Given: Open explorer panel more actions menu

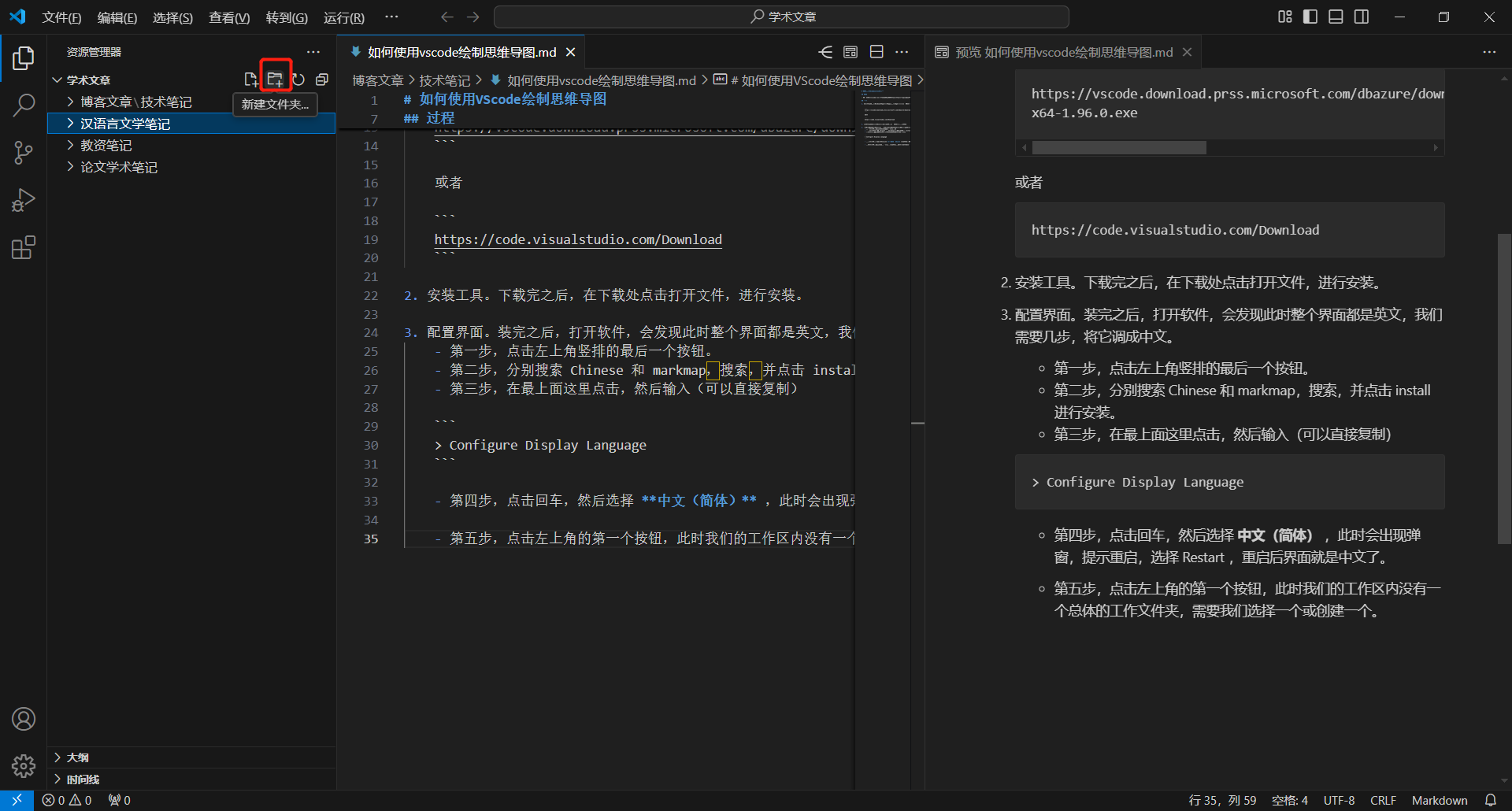Looking at the screenshot, I should click(x=313, y=52).
